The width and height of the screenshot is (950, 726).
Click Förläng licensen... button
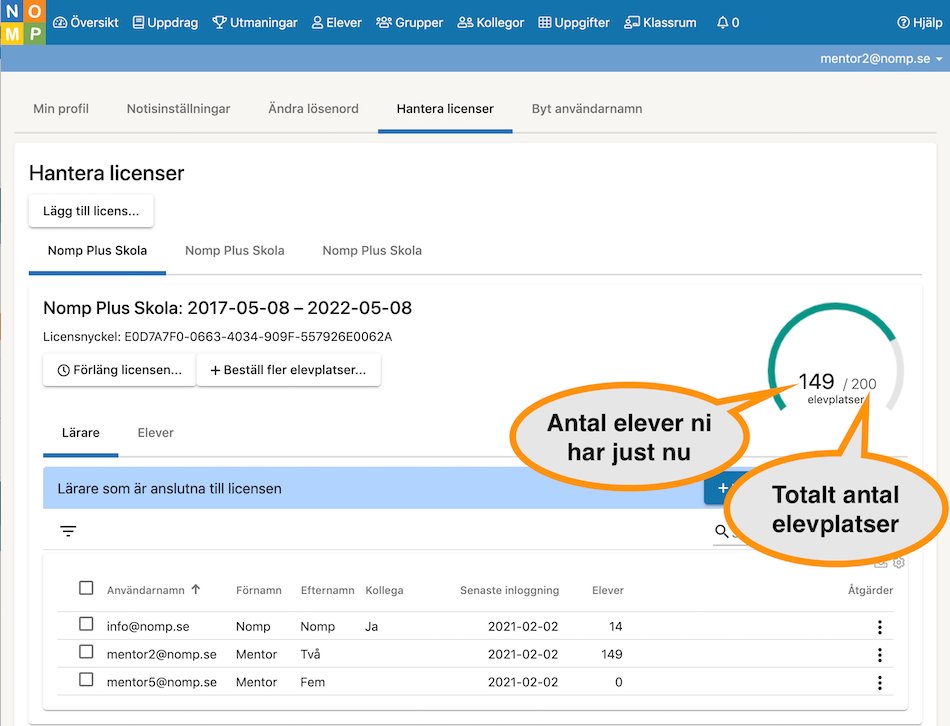119,370
